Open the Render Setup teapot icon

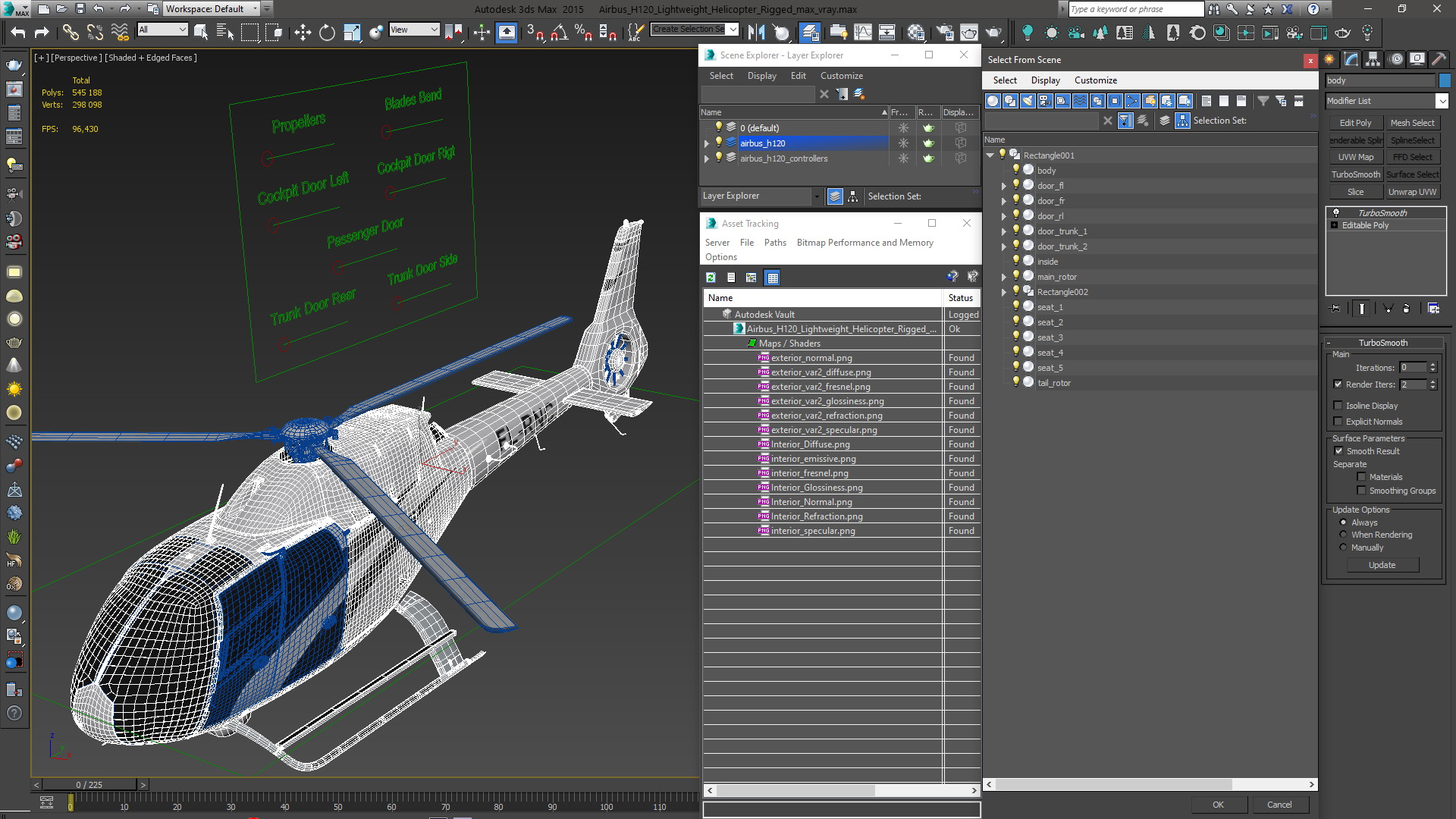[944, 32]
